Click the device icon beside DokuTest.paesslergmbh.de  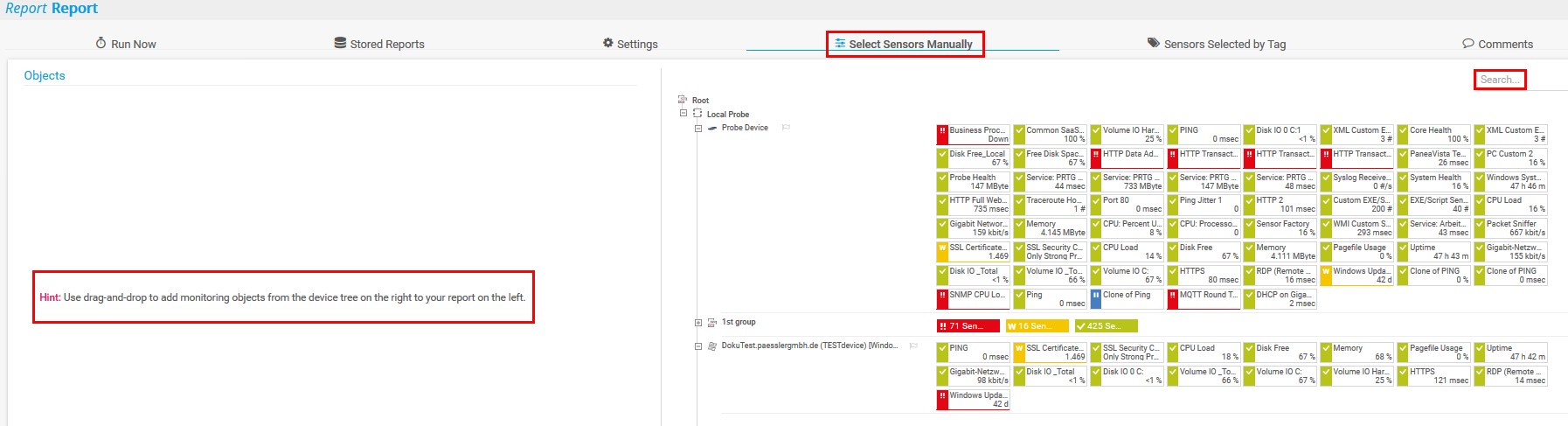tap(712, 346)
